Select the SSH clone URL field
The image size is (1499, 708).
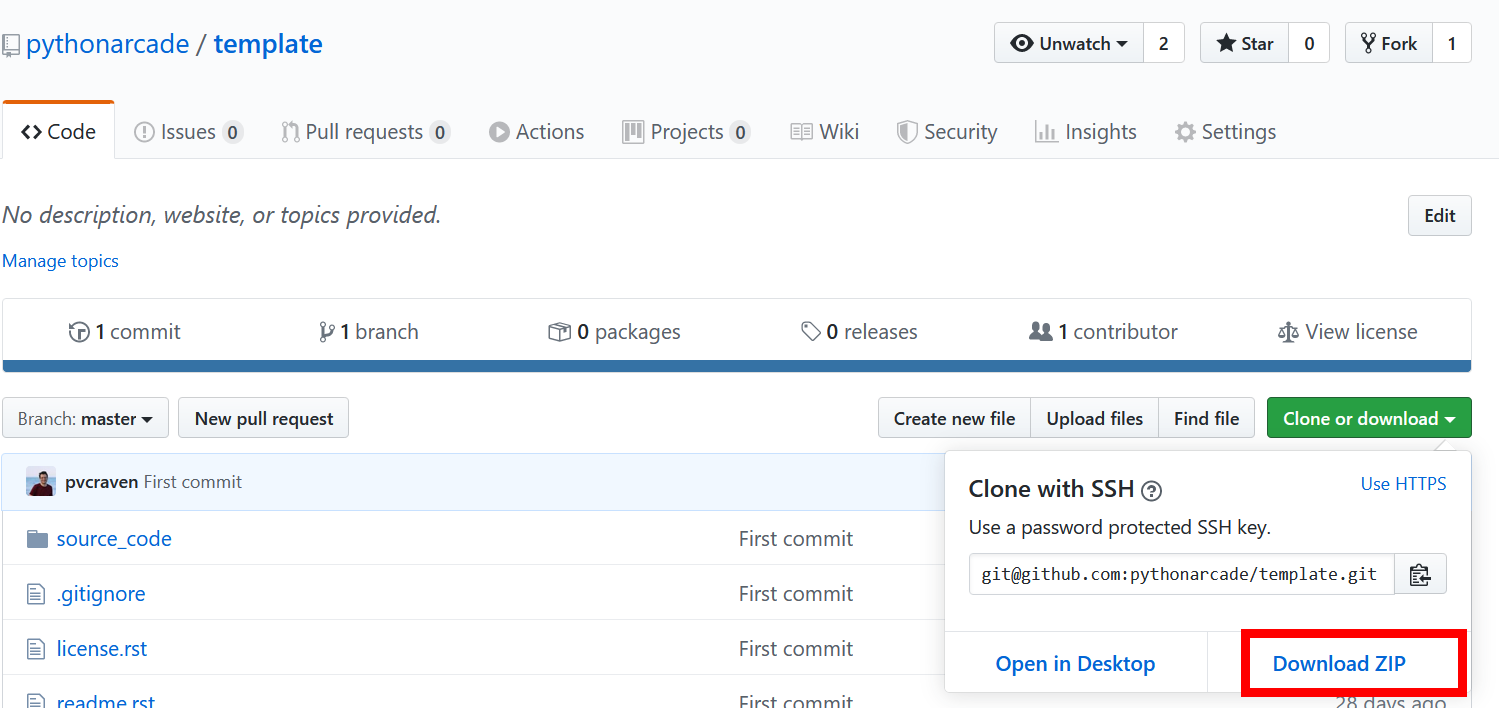(1181, 574)
